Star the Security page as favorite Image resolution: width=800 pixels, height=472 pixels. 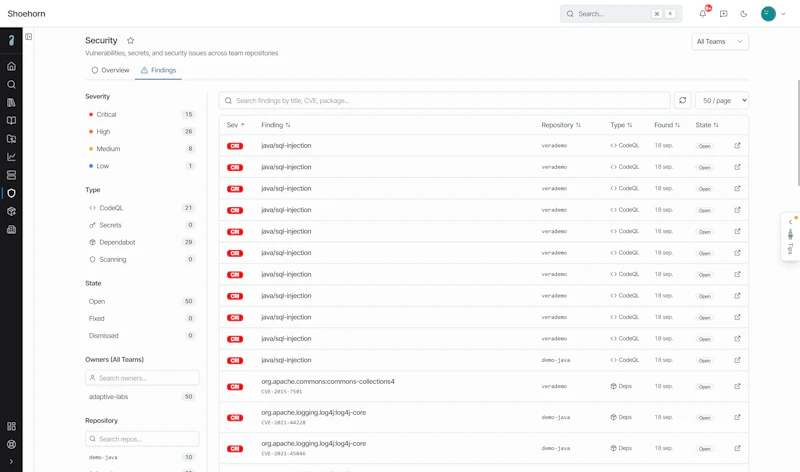(x=131, y=40)
